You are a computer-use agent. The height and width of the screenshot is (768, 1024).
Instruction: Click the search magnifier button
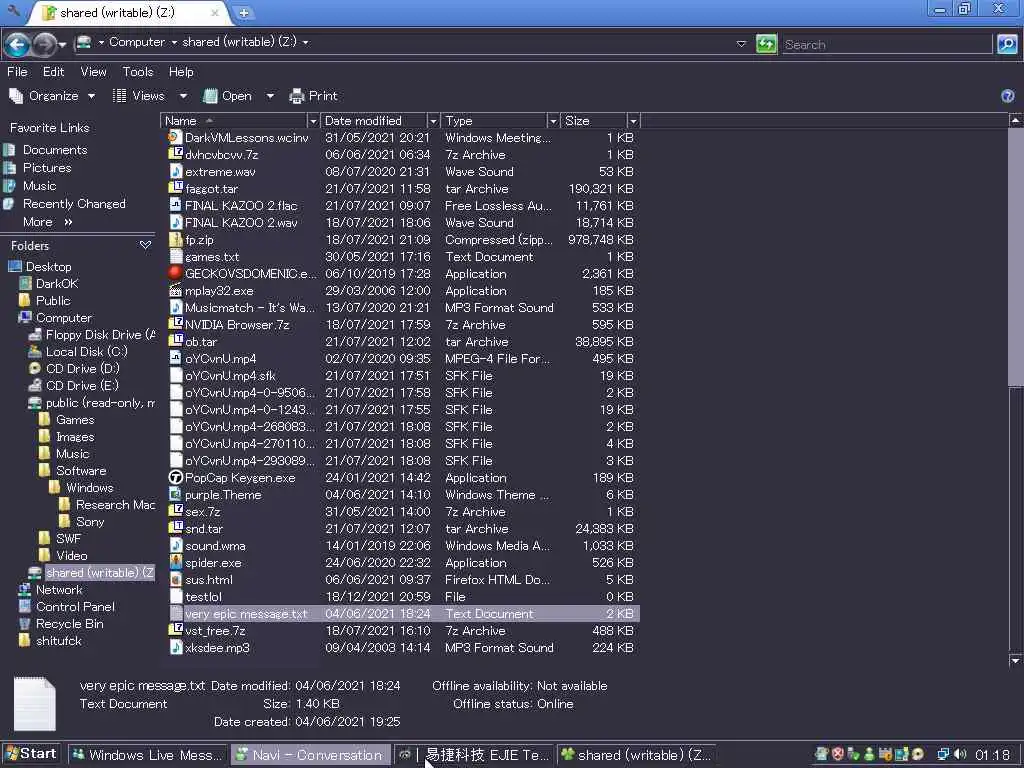point(1007,44)
